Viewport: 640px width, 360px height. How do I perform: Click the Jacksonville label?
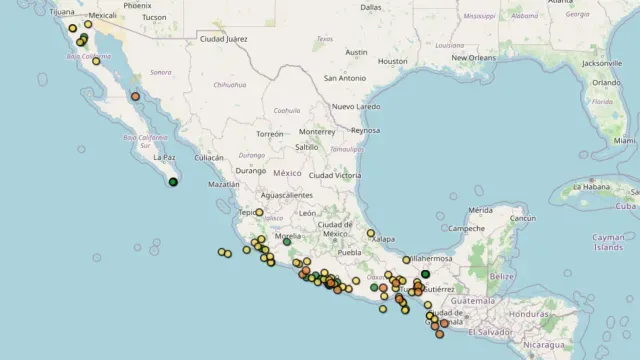coord(602,63)
